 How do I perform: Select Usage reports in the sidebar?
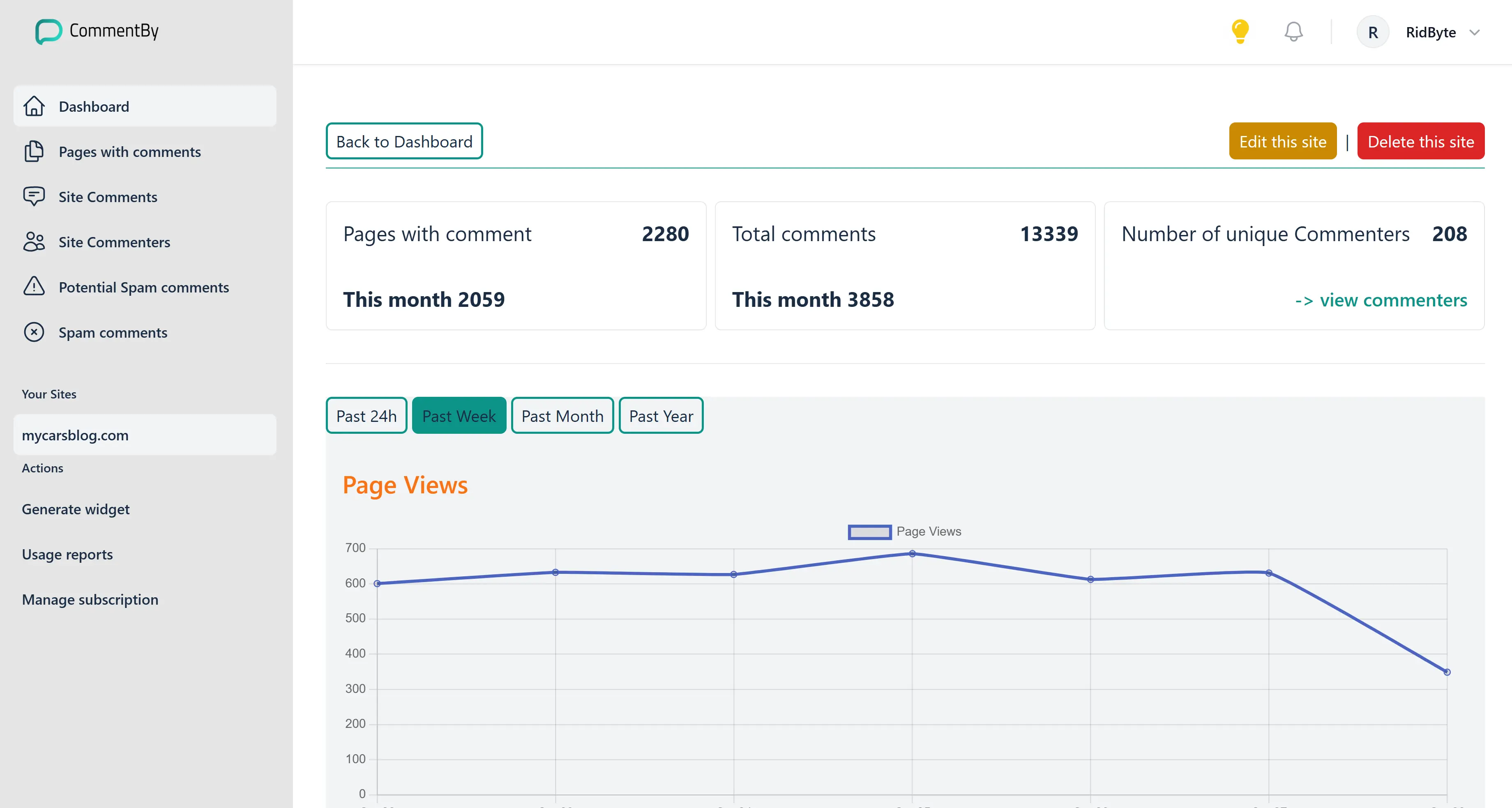67,554
